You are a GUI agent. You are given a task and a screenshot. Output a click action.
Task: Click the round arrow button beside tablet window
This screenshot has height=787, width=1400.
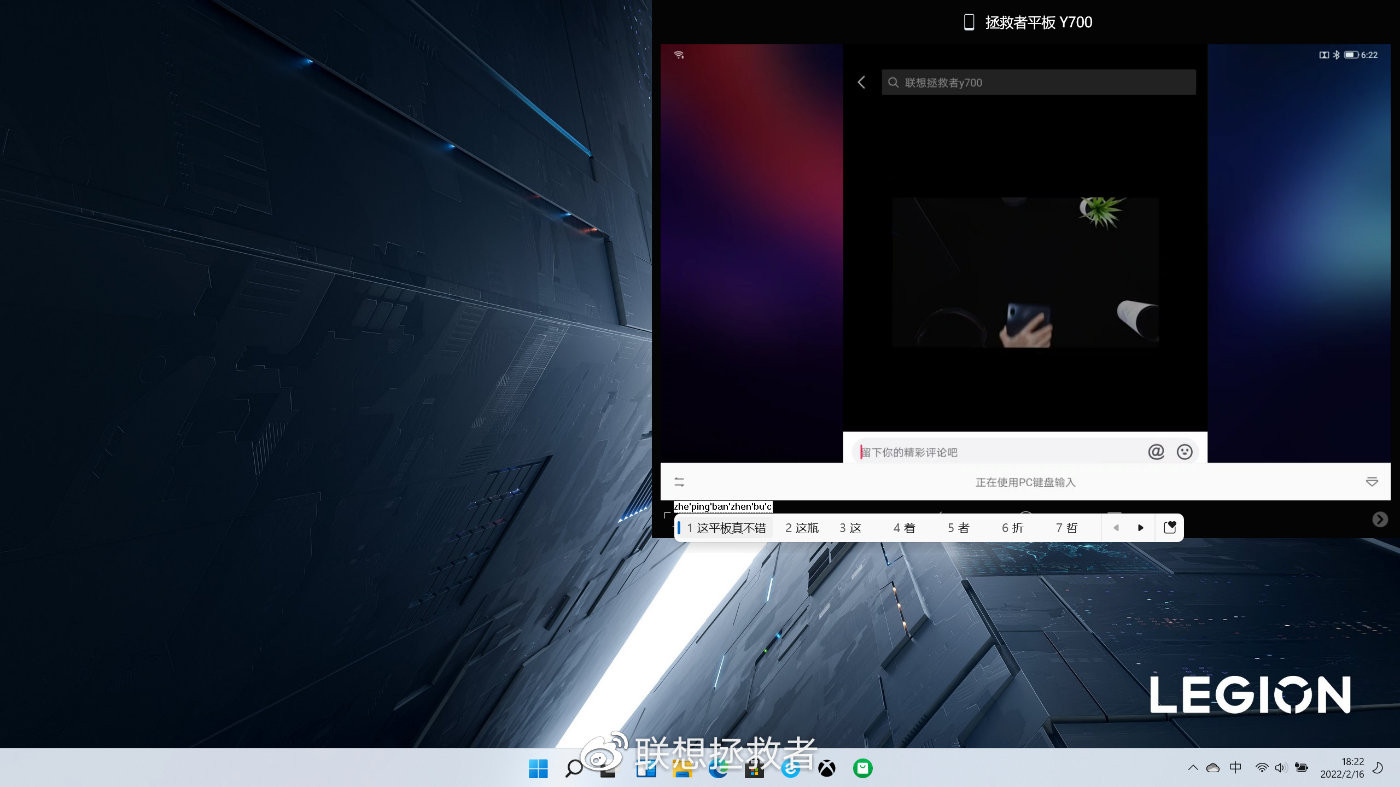click(x=1380, y=519)
